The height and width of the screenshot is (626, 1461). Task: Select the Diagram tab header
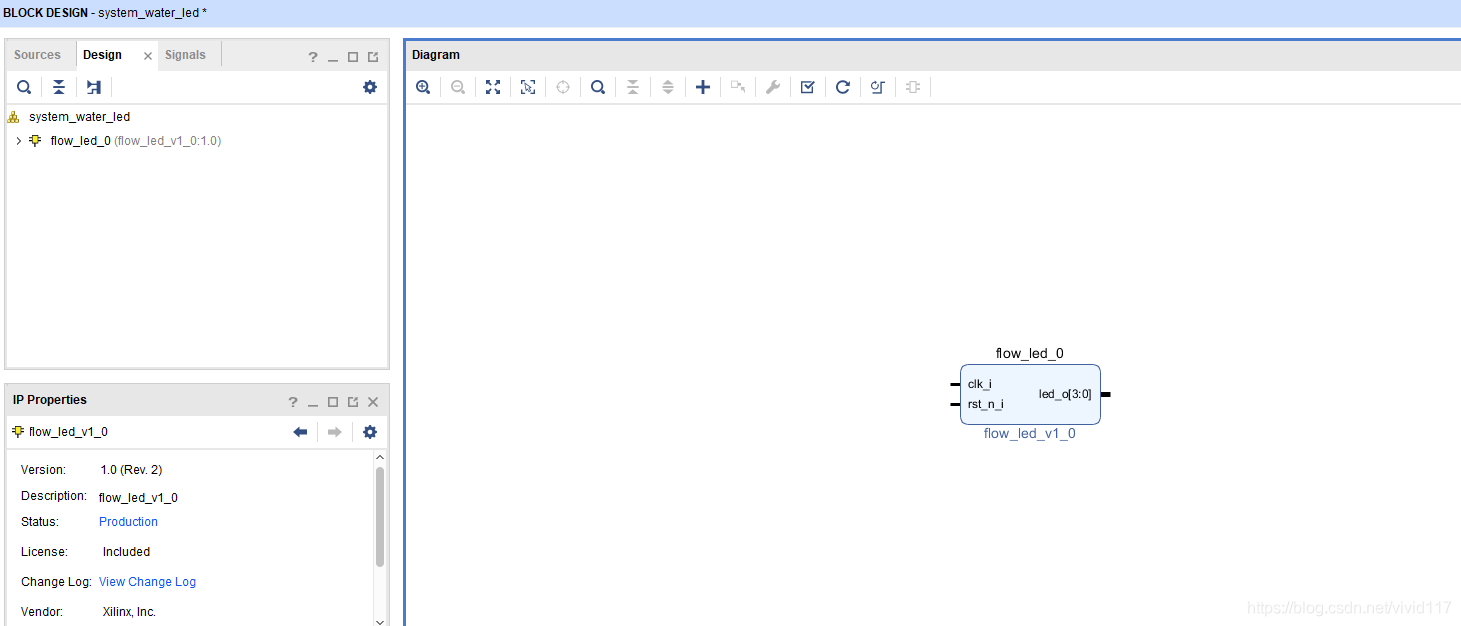[436, 55]
